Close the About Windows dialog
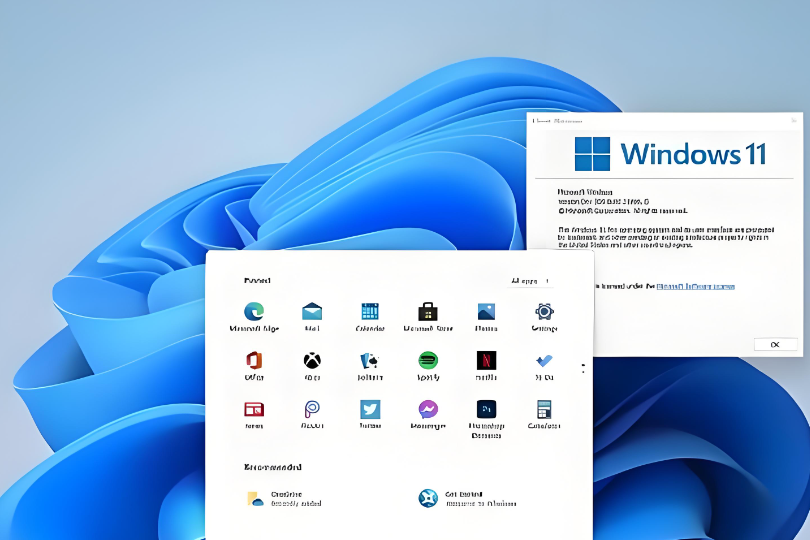Viewport: 810px width, 540px height. tap(794, 120)
